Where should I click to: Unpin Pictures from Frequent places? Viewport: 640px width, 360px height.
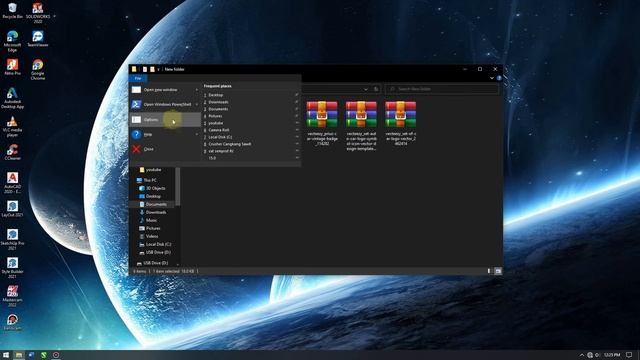tap(297, 116)
